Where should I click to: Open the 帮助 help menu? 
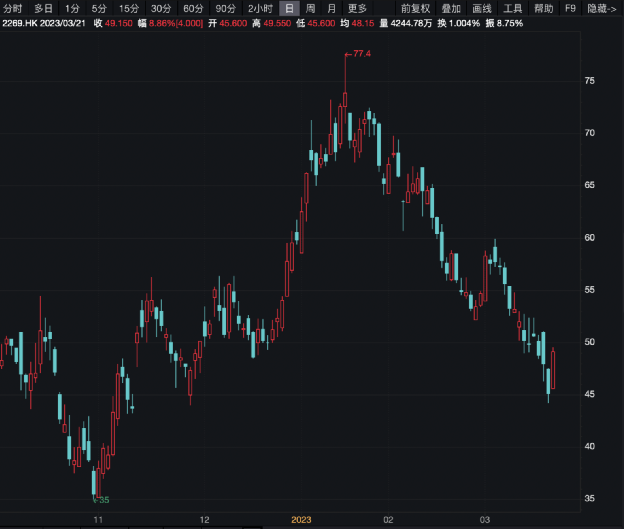pos(544,8)
